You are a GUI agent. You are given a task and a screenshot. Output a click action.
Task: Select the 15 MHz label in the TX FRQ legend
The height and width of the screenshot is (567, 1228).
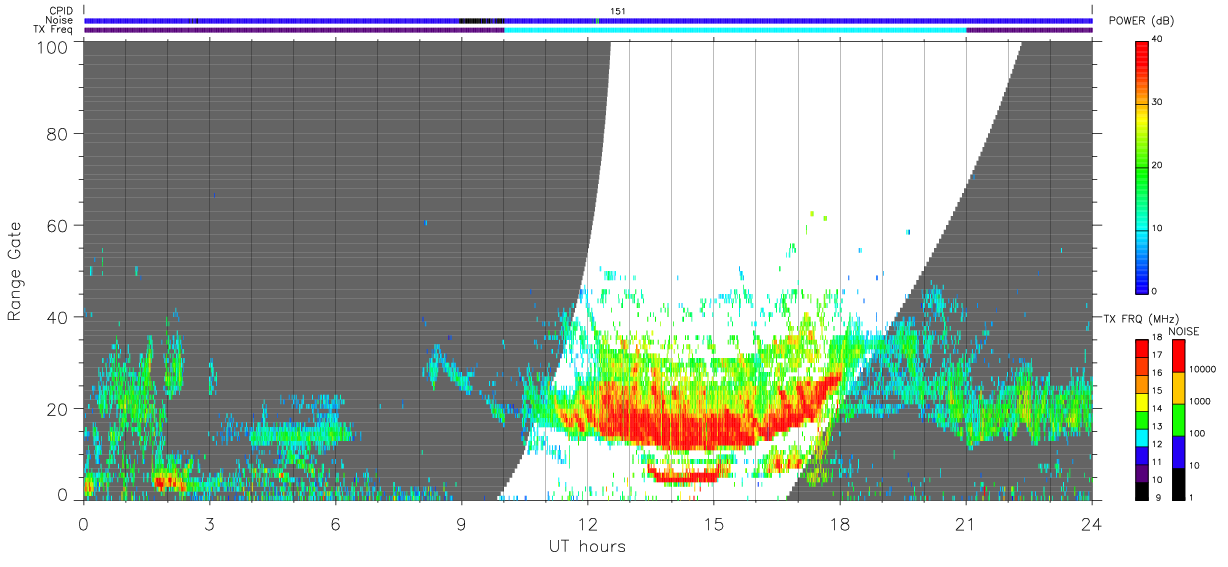[1157, 390]
